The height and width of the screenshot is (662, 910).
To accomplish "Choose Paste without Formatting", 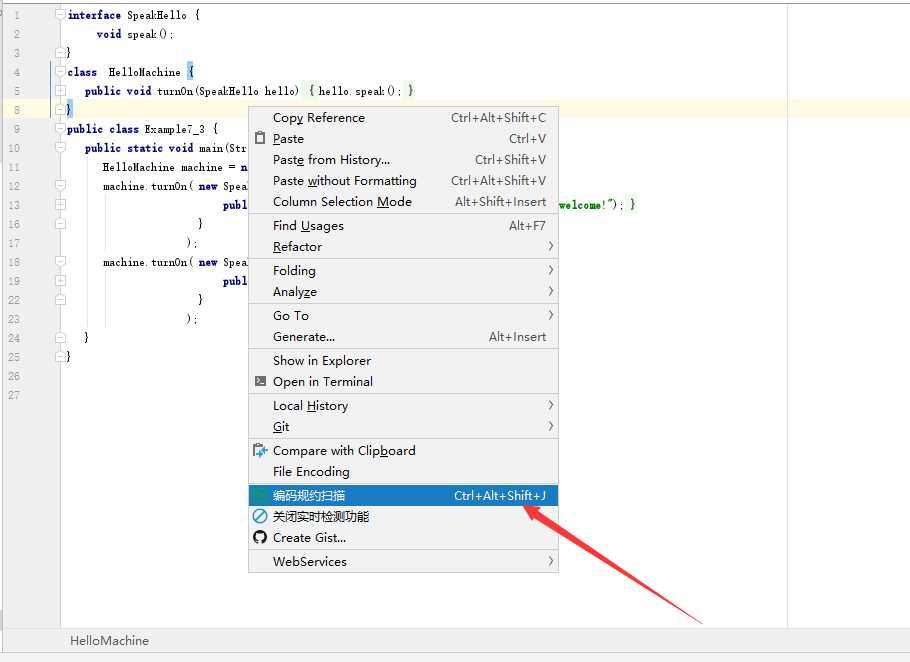I will click(x=403, y=180).
